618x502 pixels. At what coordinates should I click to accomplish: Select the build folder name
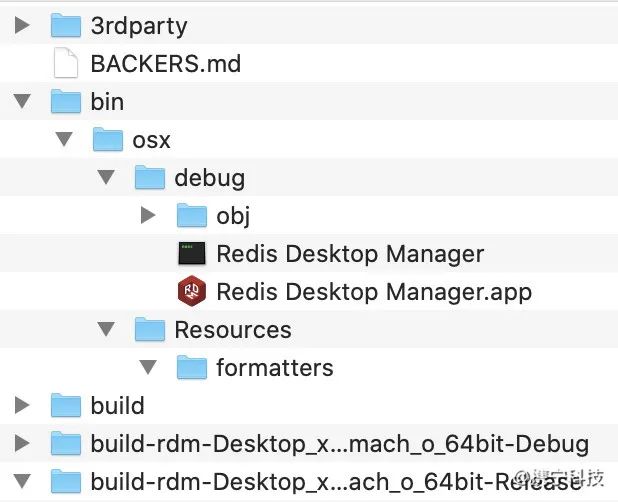point(117,406)
